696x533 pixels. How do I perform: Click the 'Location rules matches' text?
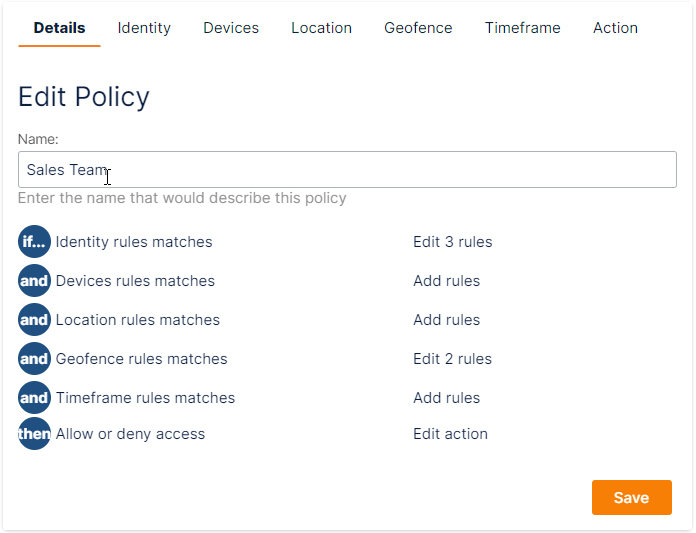(x=138, y=320)
